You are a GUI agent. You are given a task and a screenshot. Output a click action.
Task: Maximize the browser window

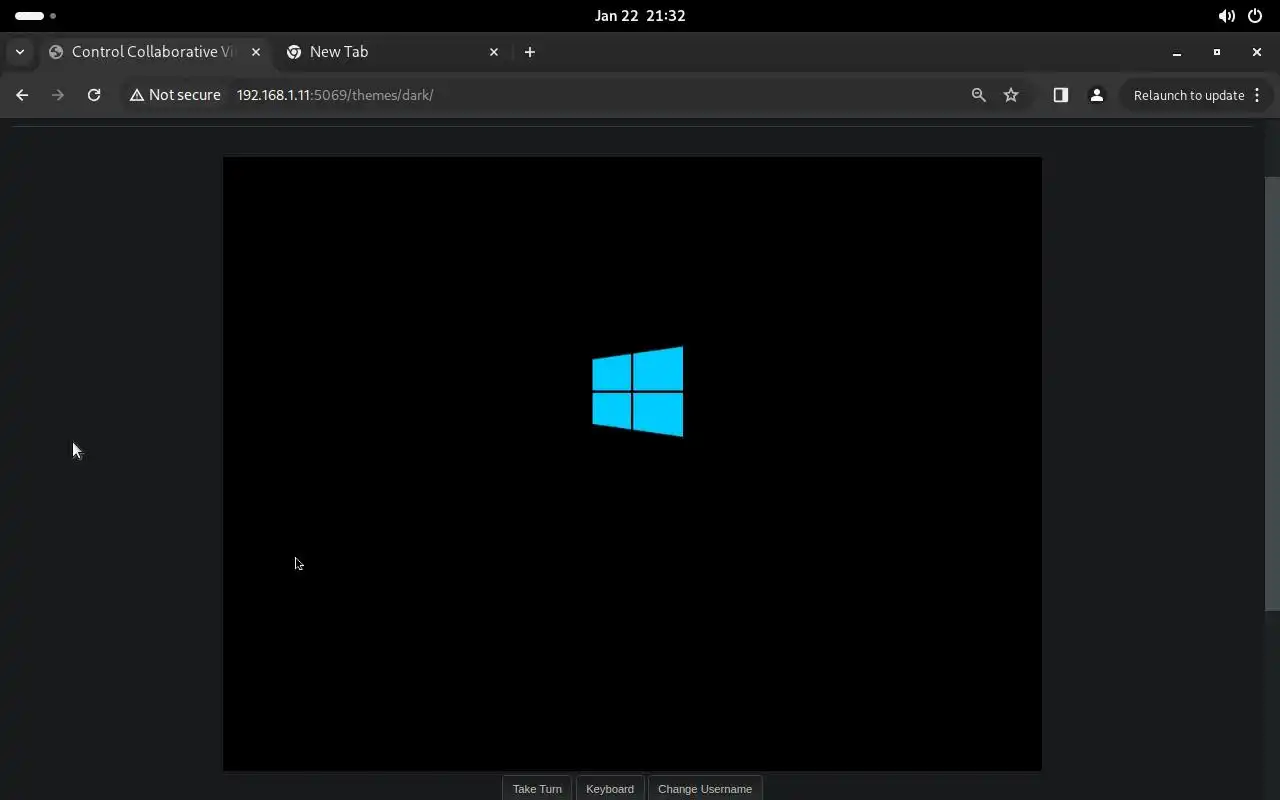pyautogui.click(x=1217, y=52)
